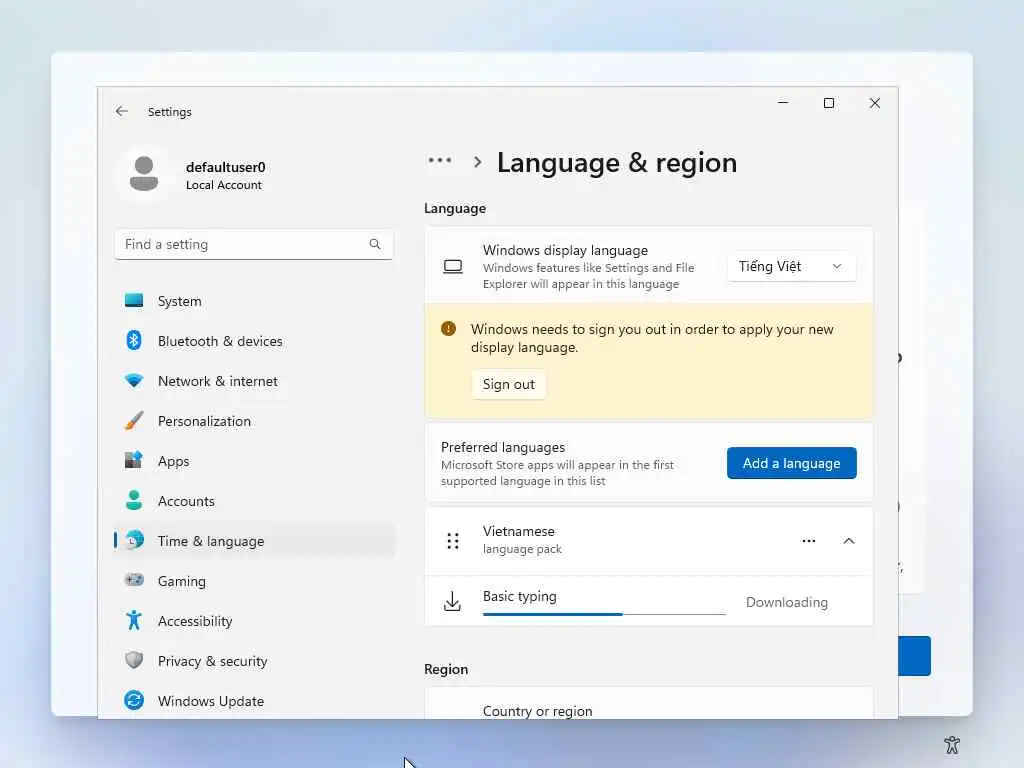Open Bluetooth & devices settings
Image resolution: width=1024 pixels, height=768 pixels.
click(x=255, y=341)
